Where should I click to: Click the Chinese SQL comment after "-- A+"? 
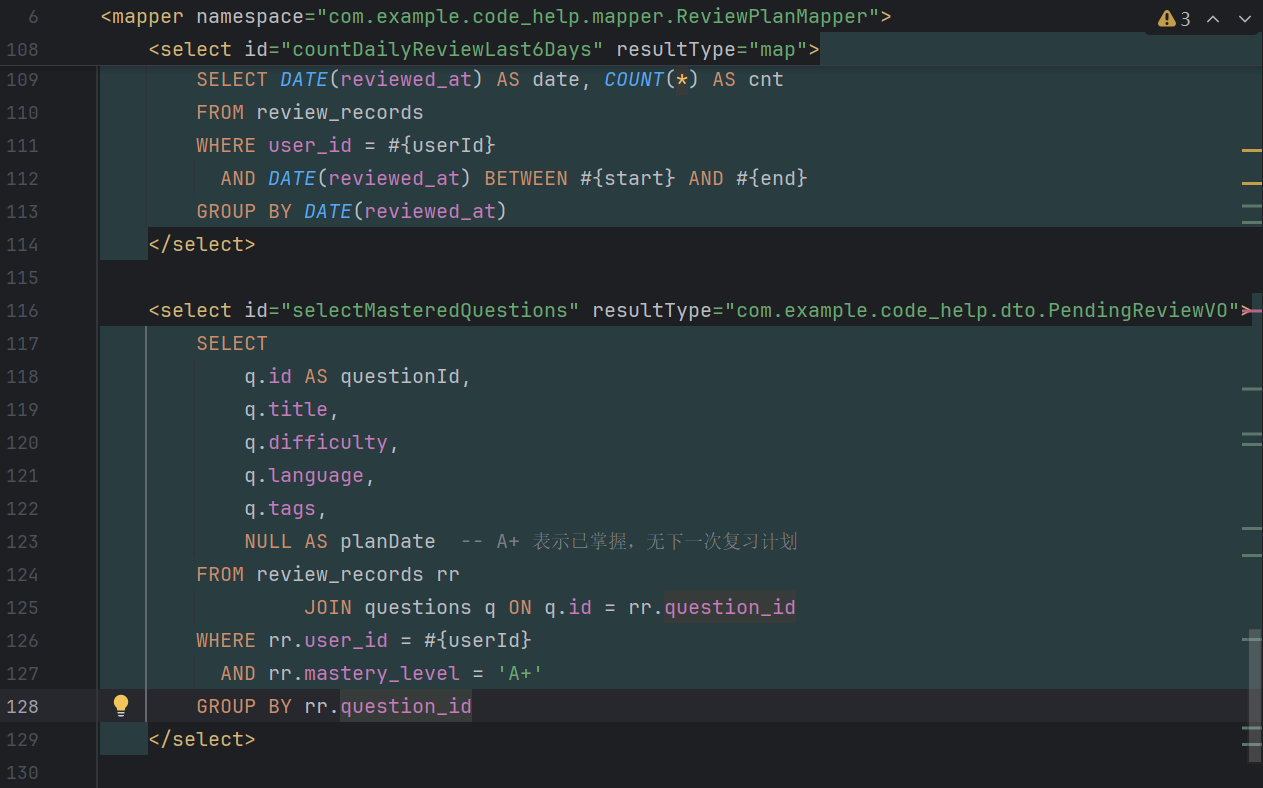(665, 542)
